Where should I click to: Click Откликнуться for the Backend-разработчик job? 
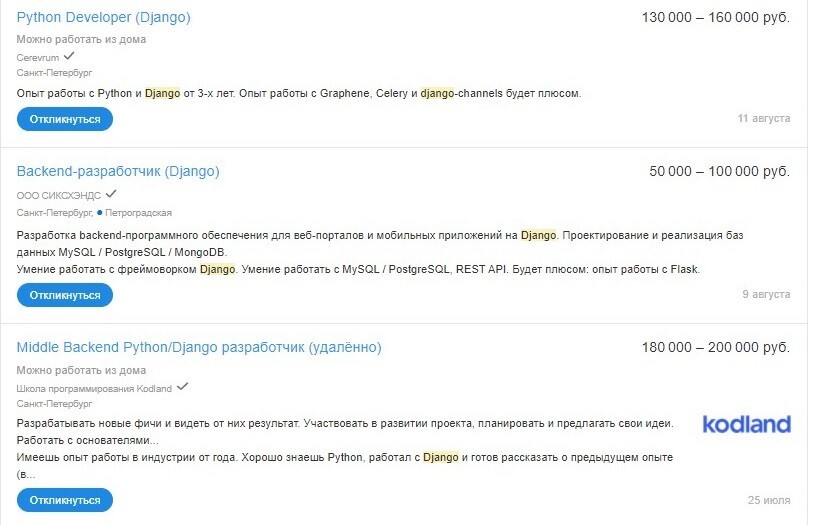pos(65,295)
